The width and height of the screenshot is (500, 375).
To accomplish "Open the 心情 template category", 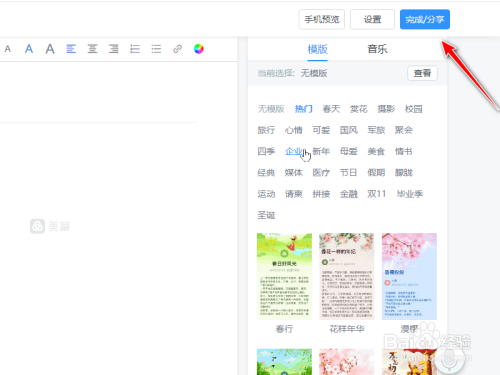I will 294,130.
